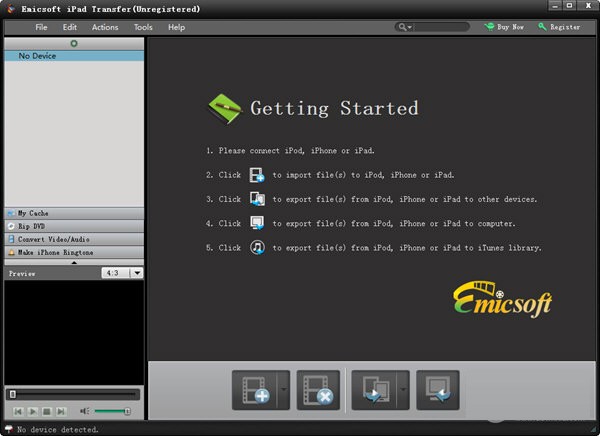Click the export to computer button
Image resolution: width=600 pixels, height=436 pixels.
(437, 389)
